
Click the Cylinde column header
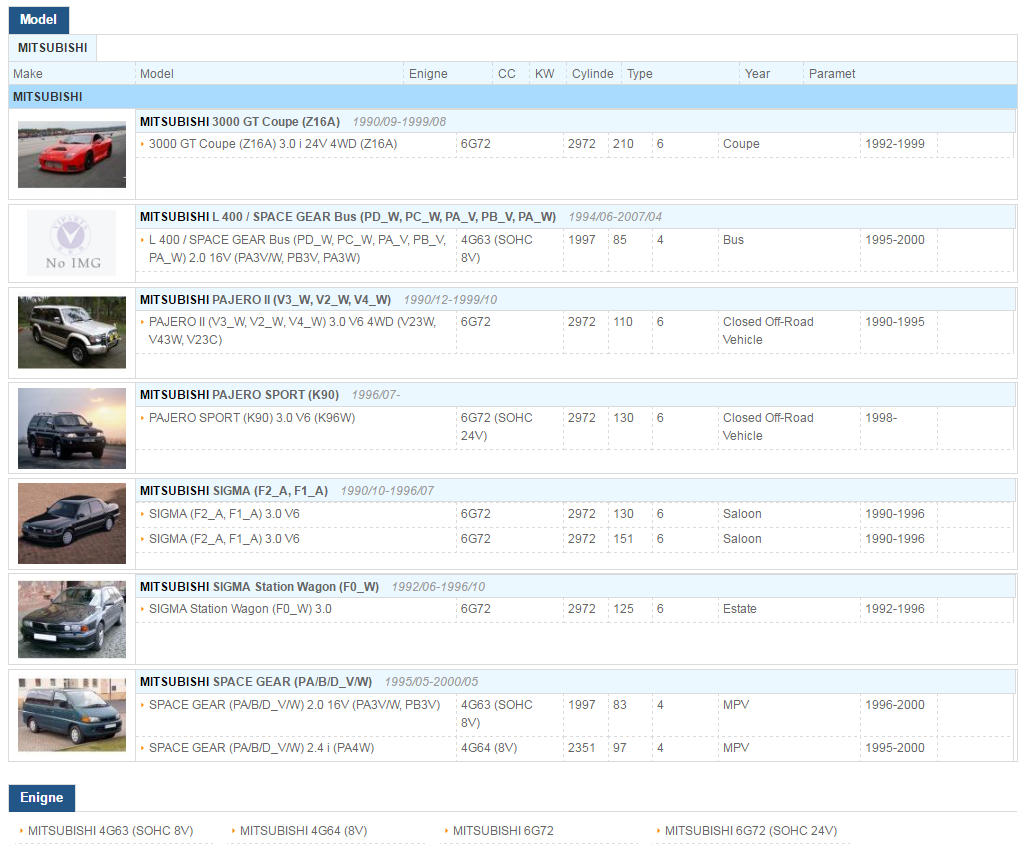coord(592,74)
